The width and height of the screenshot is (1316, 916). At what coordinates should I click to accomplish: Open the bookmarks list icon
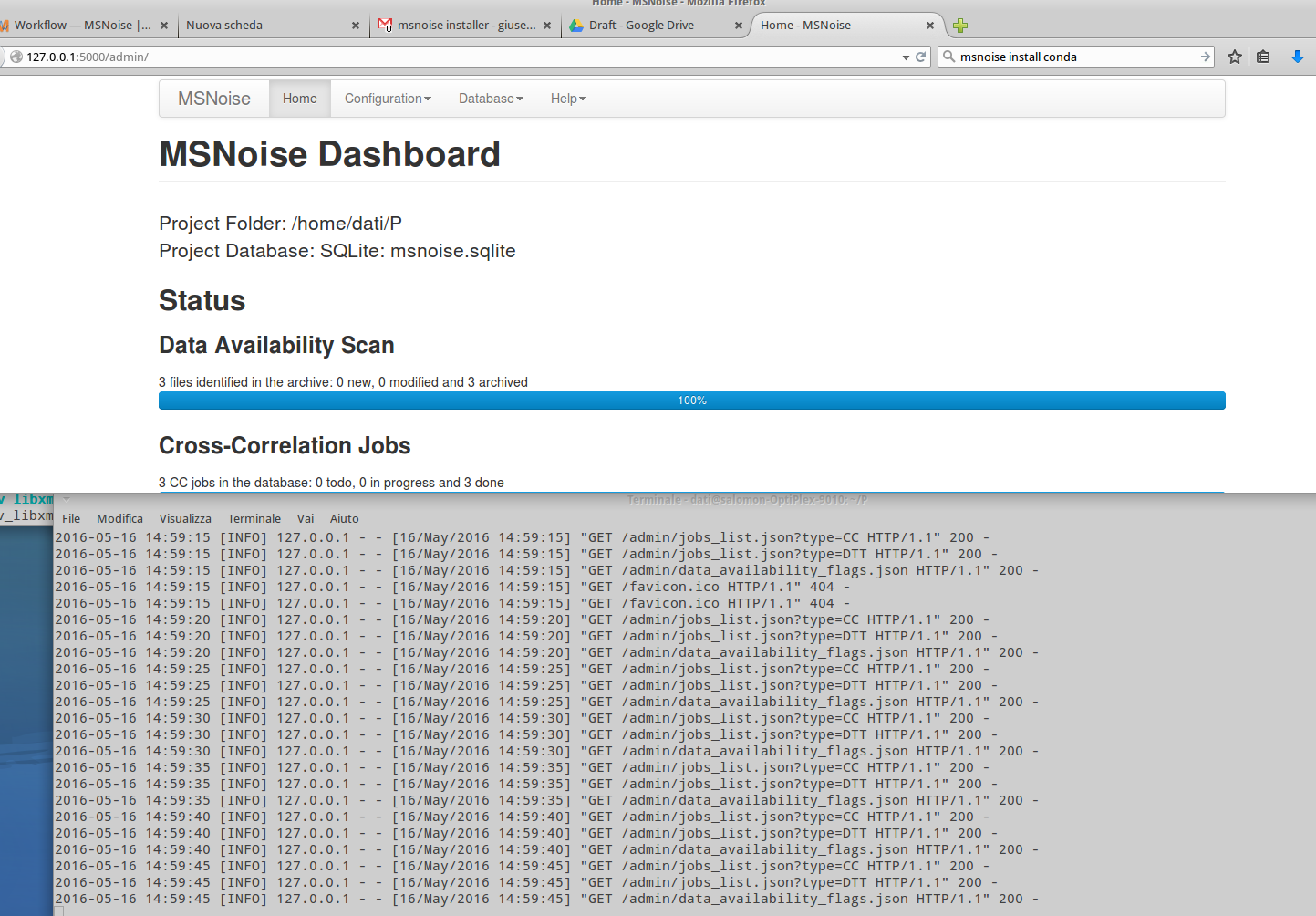tap(1263, 57)
